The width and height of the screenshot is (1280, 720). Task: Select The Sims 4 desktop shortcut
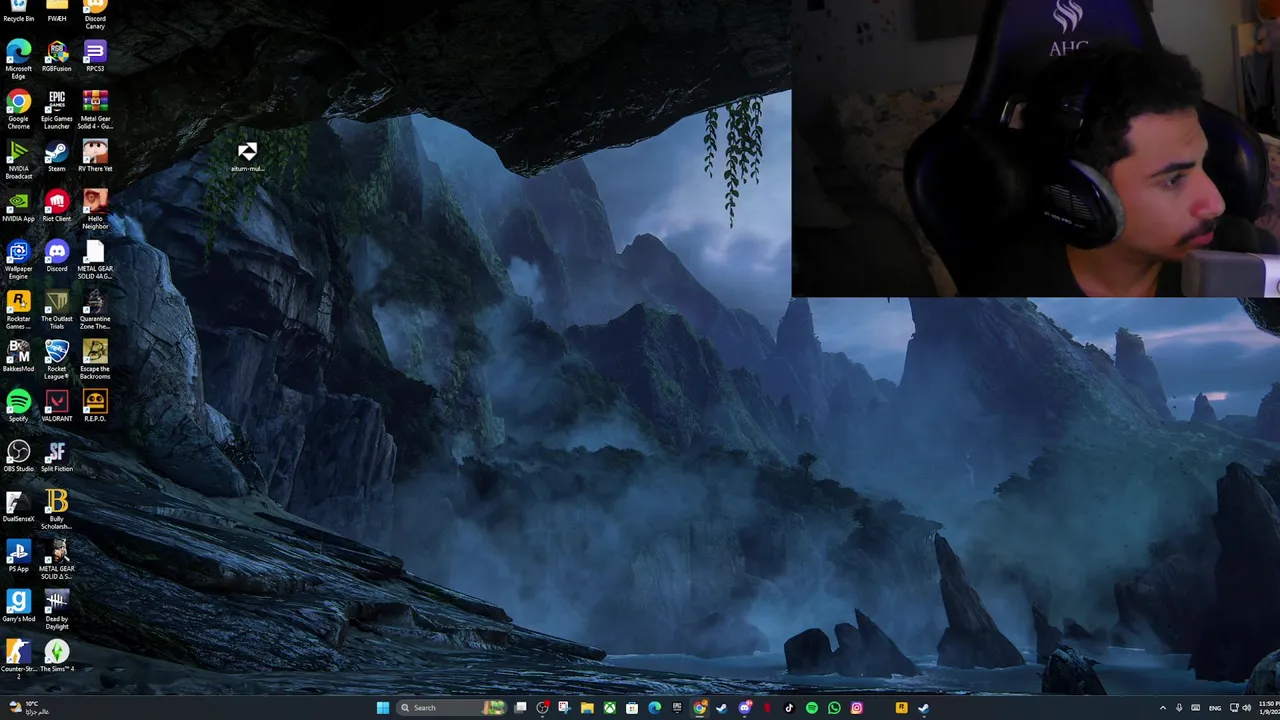point(57,656)
